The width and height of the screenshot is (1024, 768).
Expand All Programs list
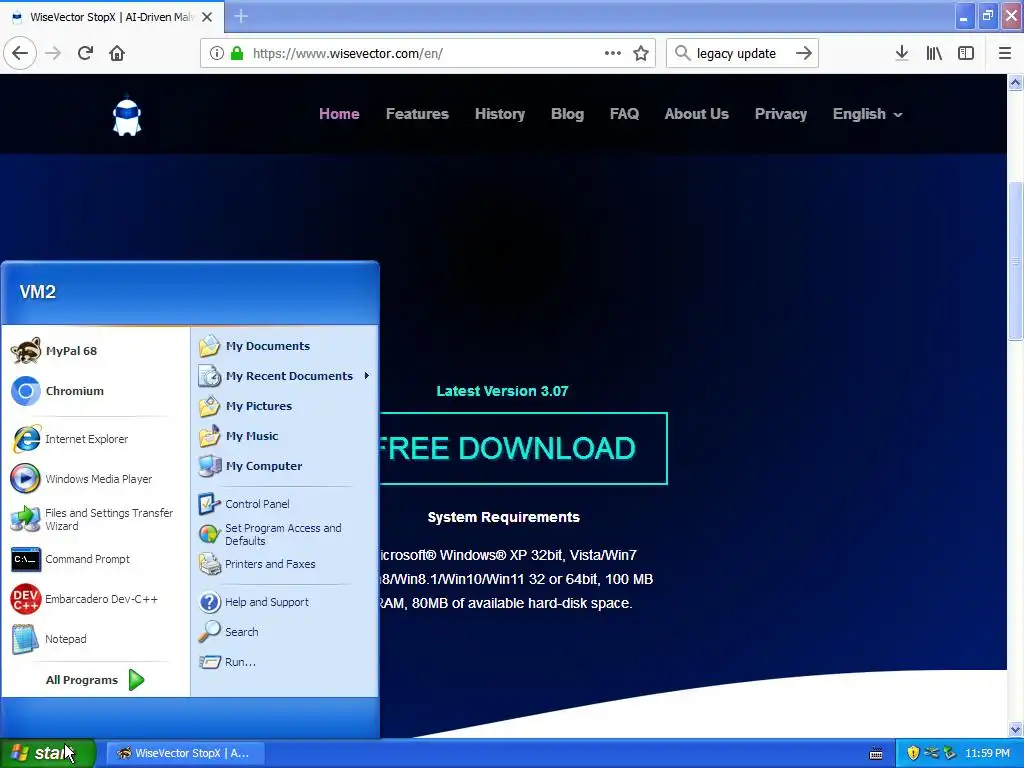[x=95, y=680]
